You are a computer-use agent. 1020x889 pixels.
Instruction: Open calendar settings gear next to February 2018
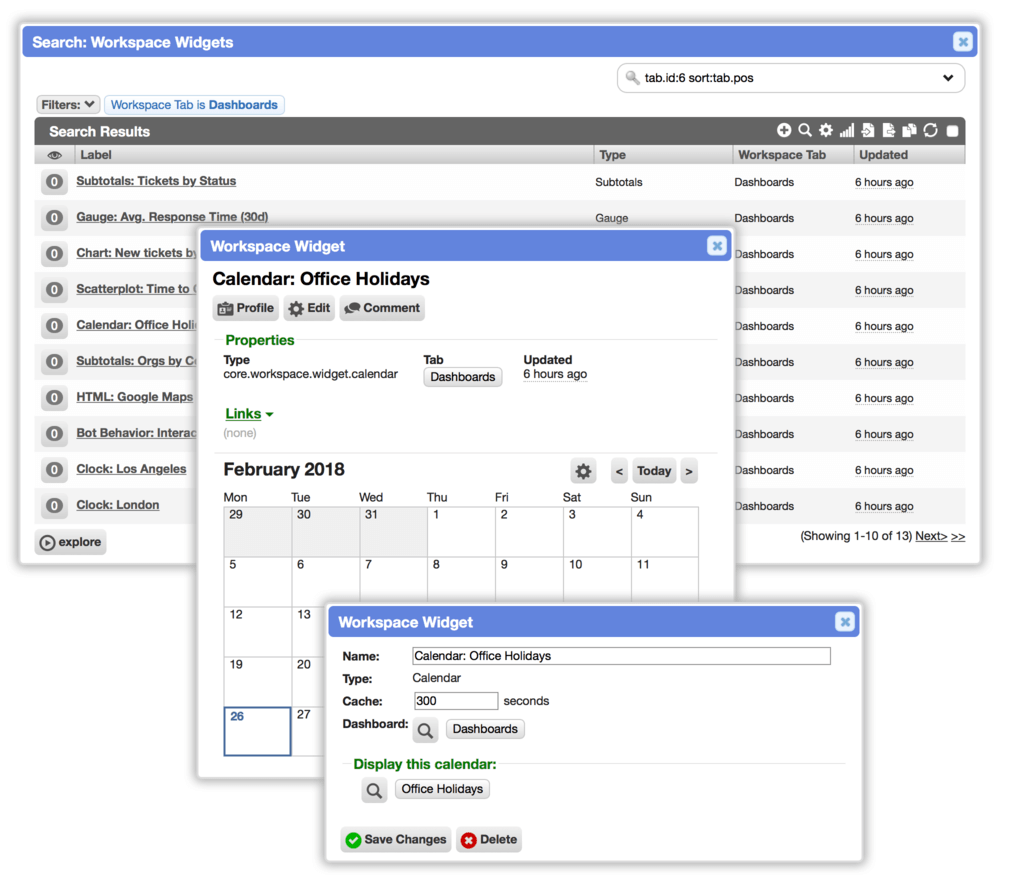[584, 471]
